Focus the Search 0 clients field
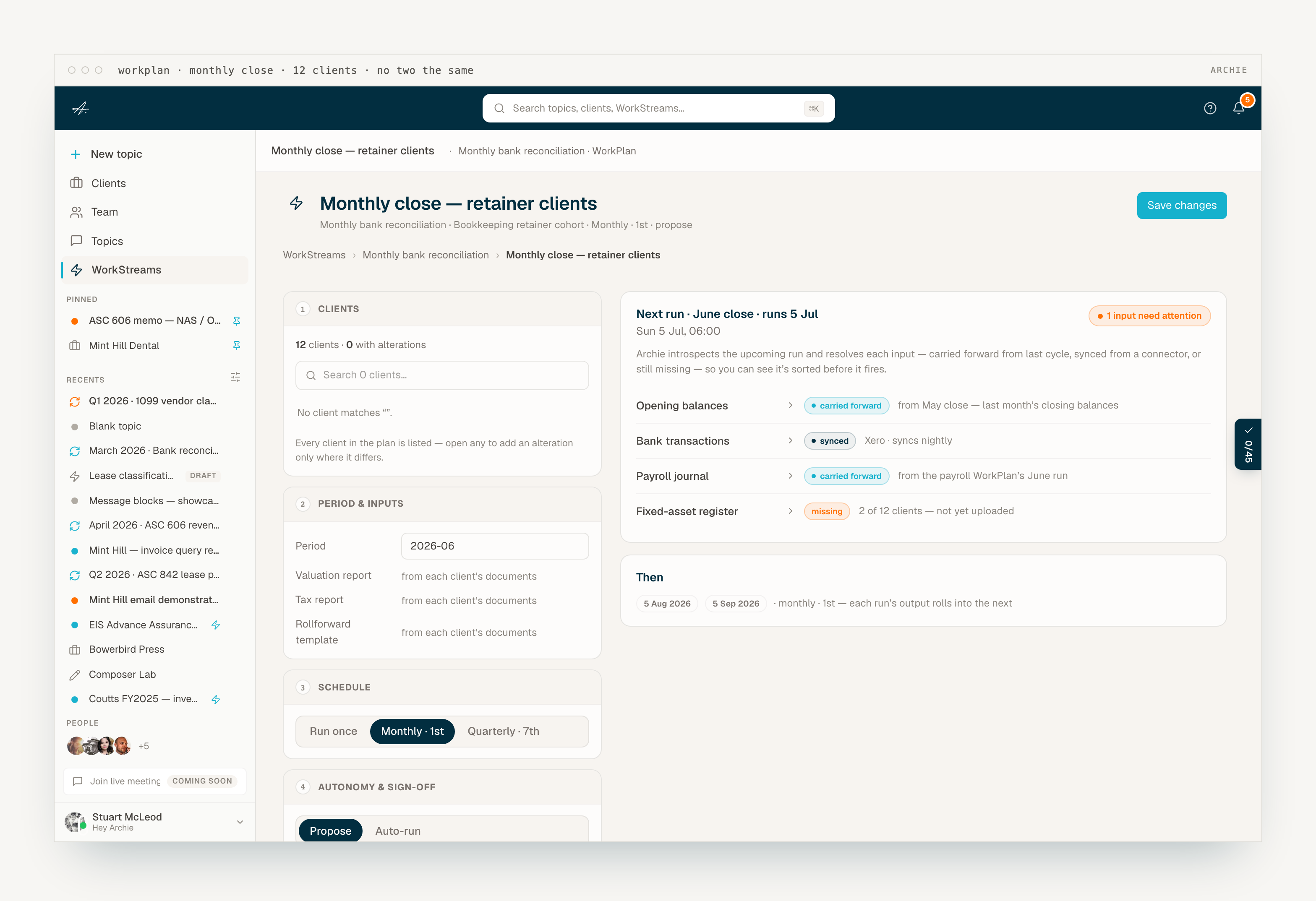 442,375
